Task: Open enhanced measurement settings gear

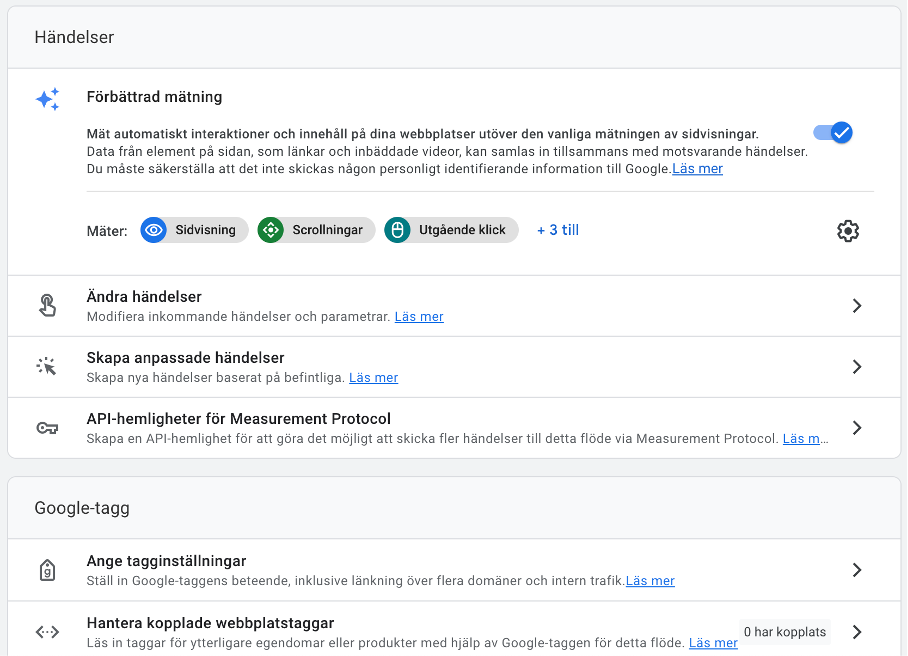Action: [848, 230]
